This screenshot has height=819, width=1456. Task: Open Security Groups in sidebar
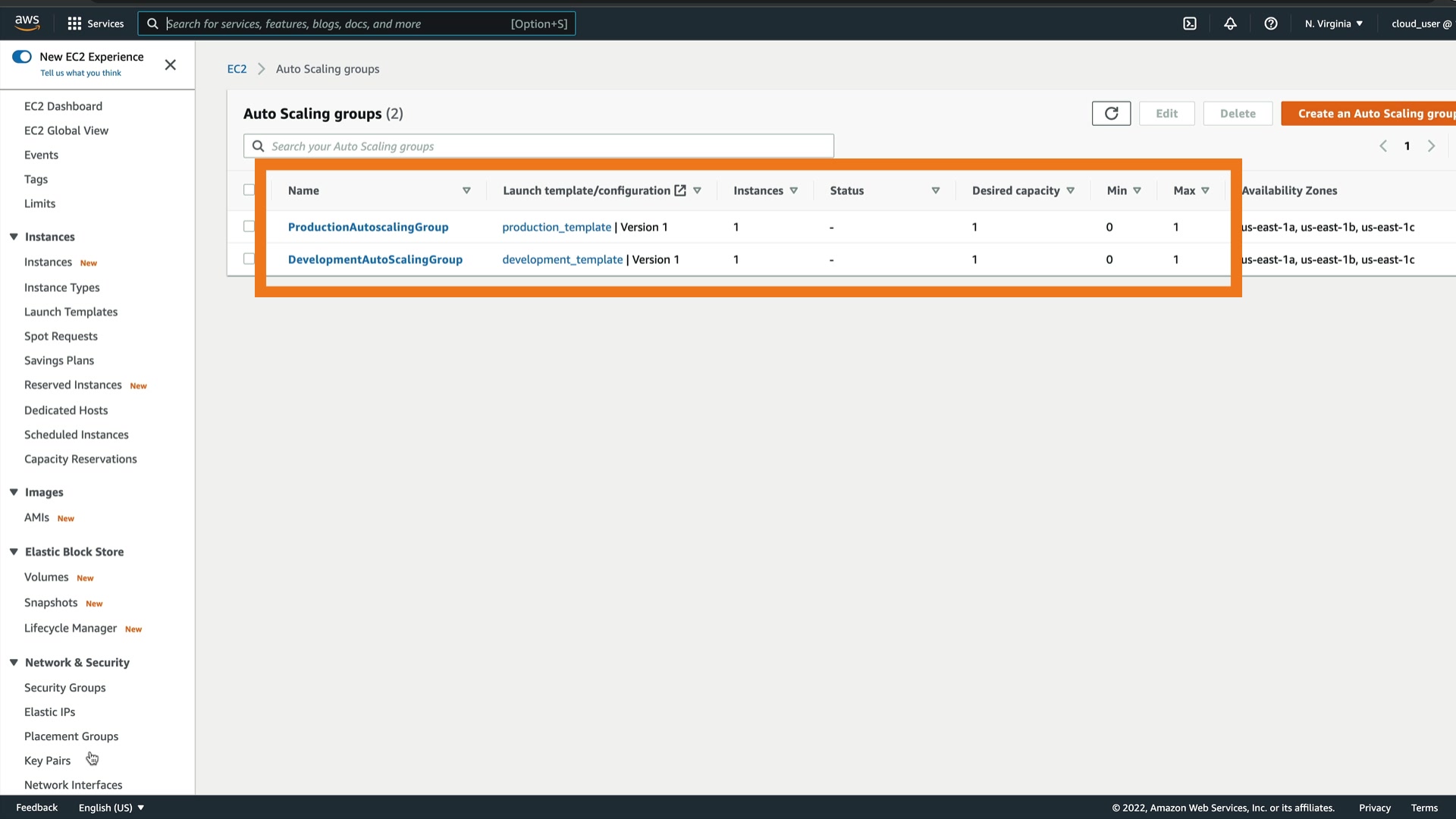pos(64,688)
